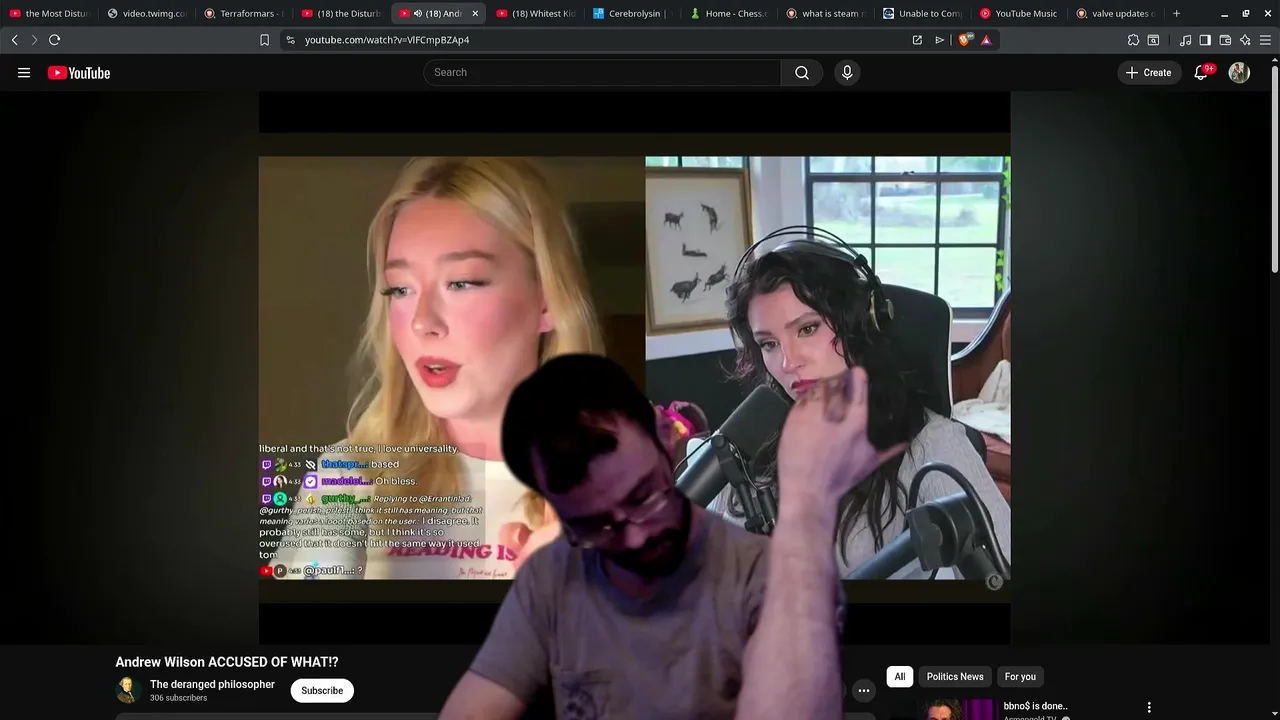Screen dimensions: 1280x720
Task: Open browser extensions puzzle icon
Action: tap(1133, 40)
